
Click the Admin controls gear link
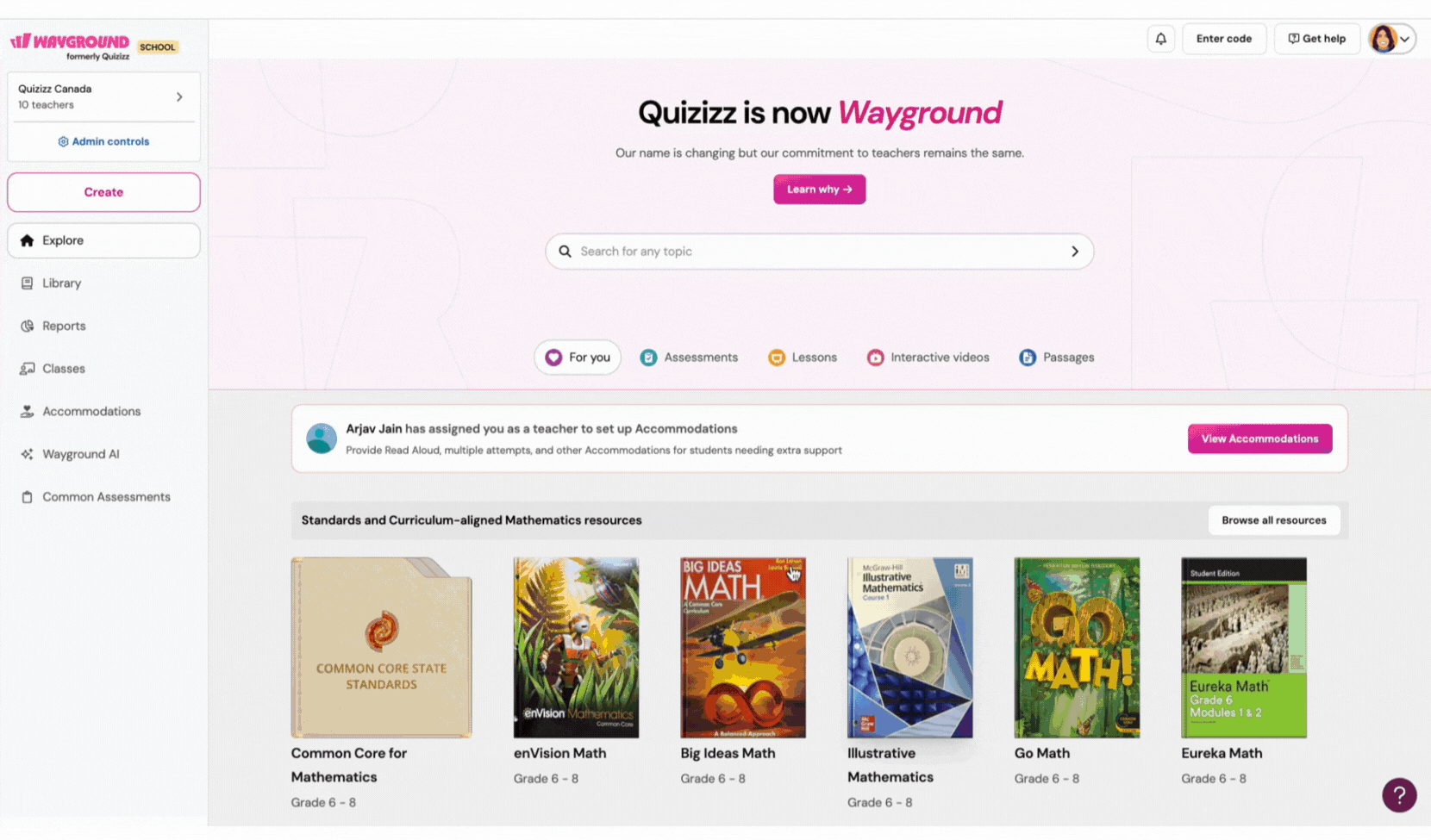coord(103,141)
